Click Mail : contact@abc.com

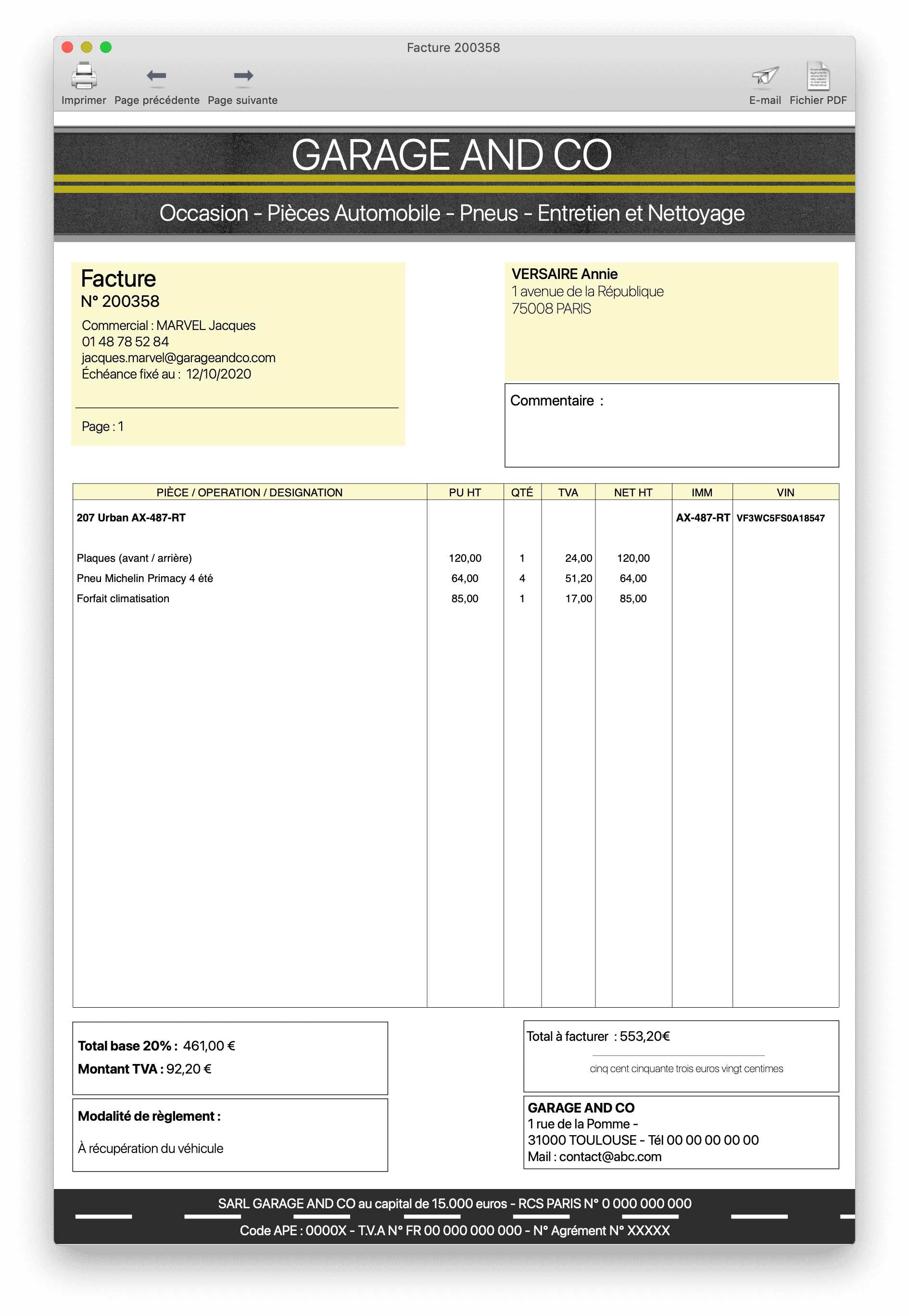594,1157
